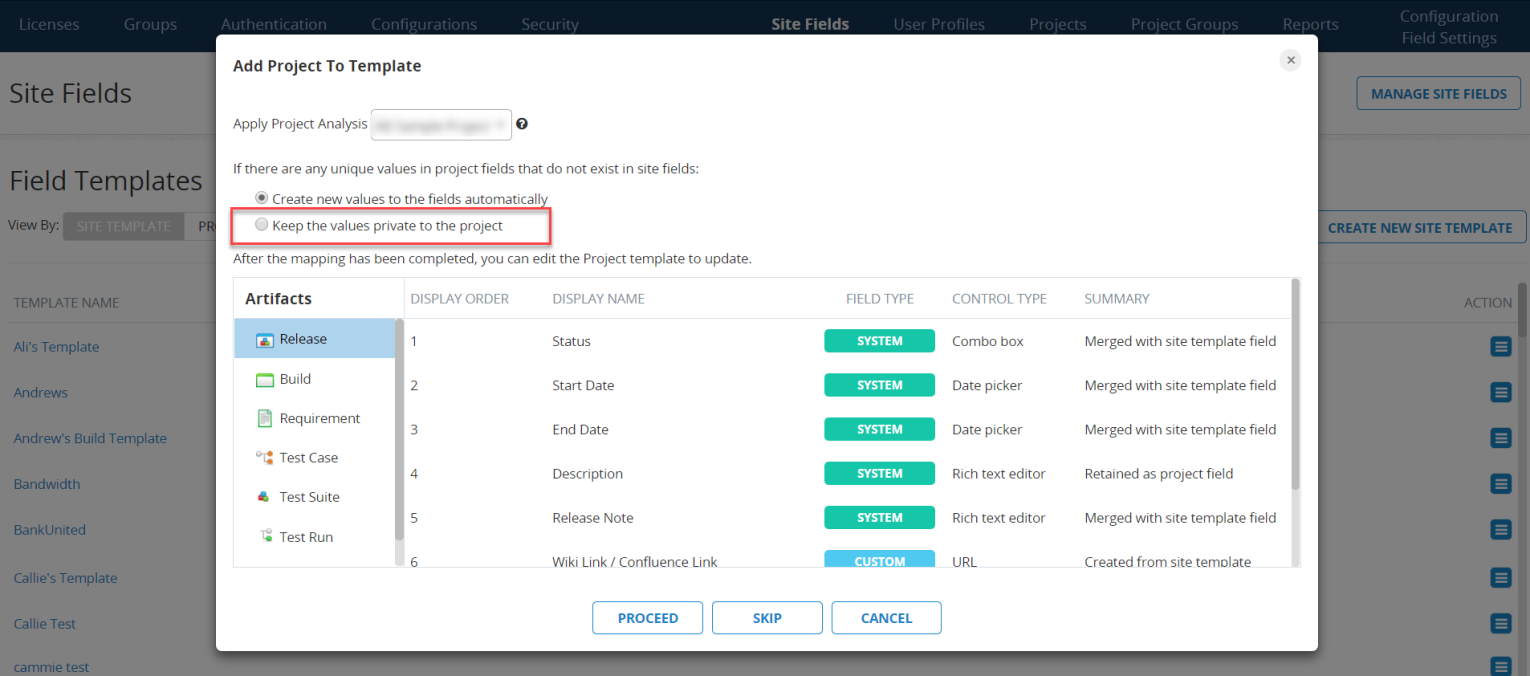
Task: Open the Apply Project Analysis dropdown
Action: pyautogui.click(x=441, y=125)
